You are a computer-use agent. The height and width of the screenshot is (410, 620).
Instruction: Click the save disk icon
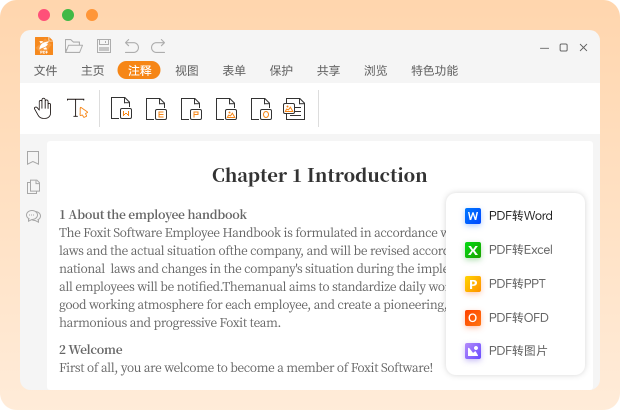[x=103, y=46]
